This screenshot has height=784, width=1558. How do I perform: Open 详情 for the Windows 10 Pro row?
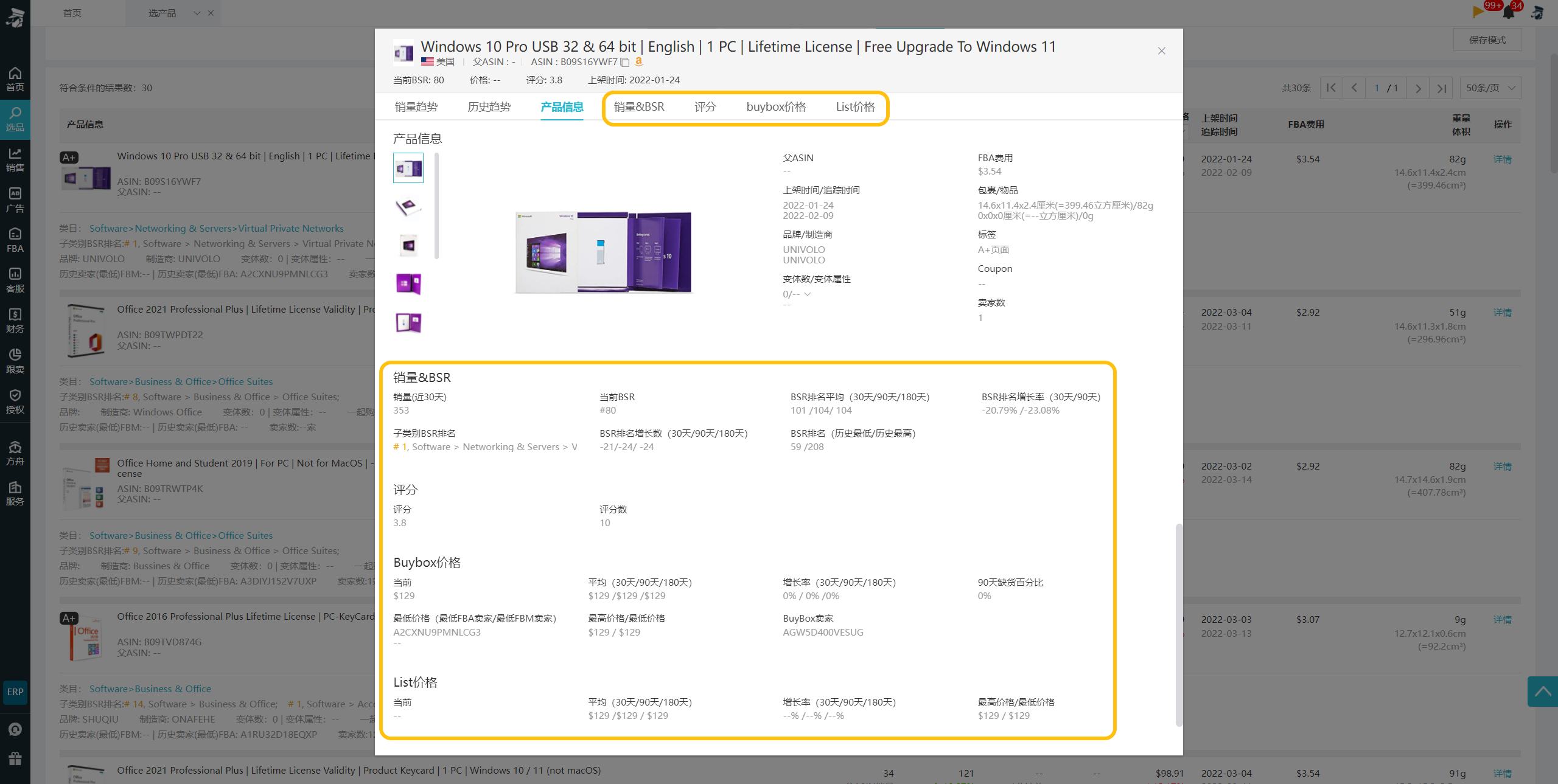tap(1502, 159)
